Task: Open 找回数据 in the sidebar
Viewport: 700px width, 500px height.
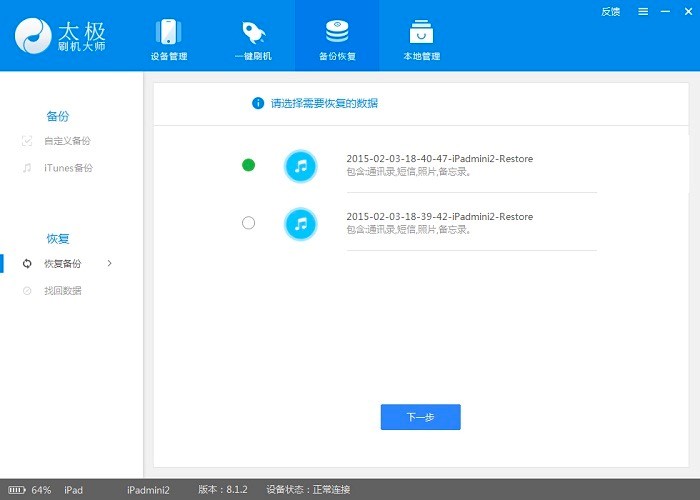Action: coord(62,291)
